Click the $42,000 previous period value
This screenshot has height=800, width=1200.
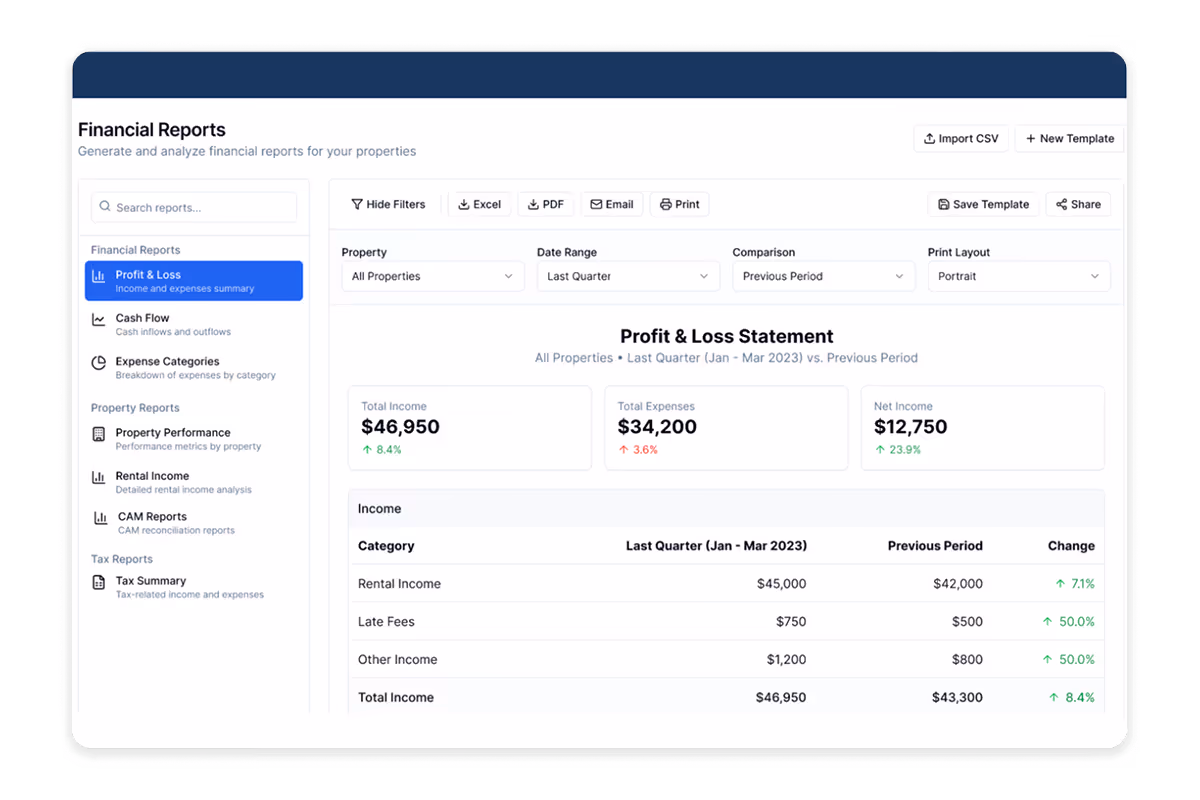[x=958, y=583]
